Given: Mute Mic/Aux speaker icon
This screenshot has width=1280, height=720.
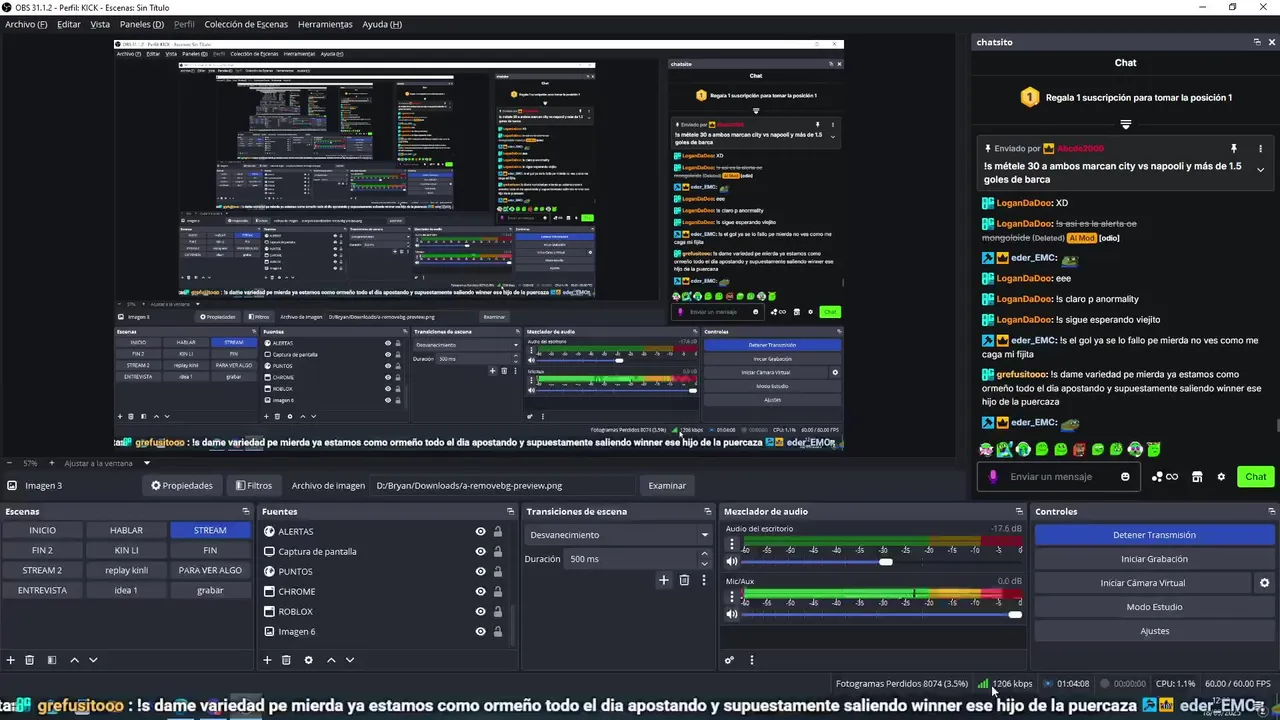Looking at the screenshot, I should (x=732, y=614).
